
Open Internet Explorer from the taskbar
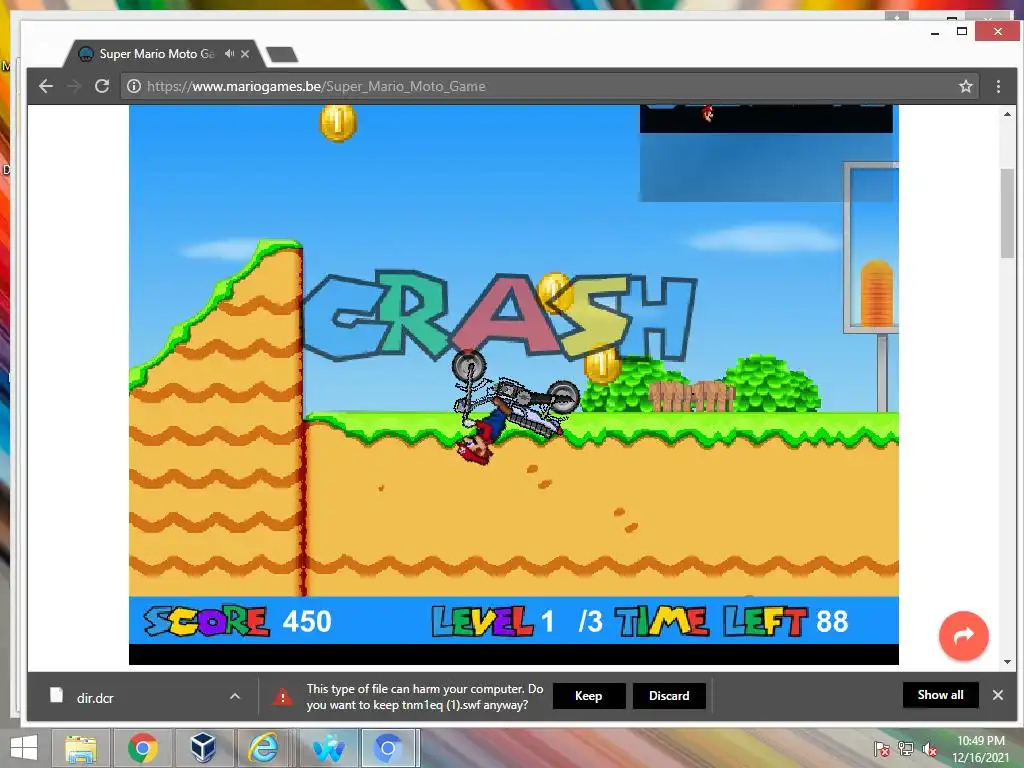tap(263, 748)
